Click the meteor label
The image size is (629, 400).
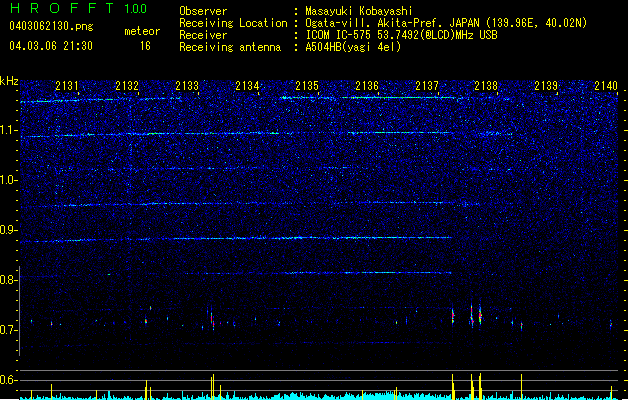tap(142, 31)
